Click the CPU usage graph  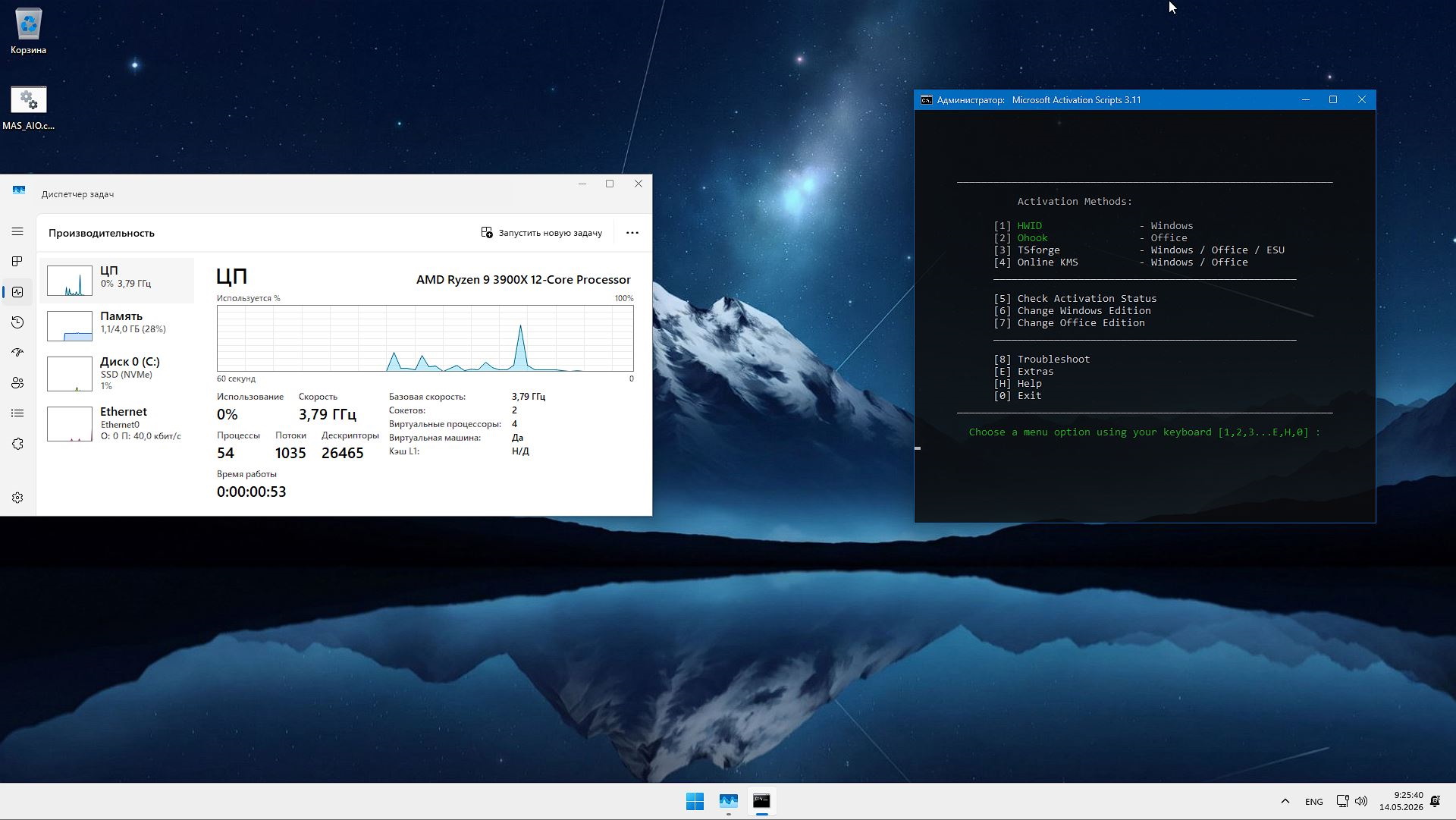(x=425, y=338)
